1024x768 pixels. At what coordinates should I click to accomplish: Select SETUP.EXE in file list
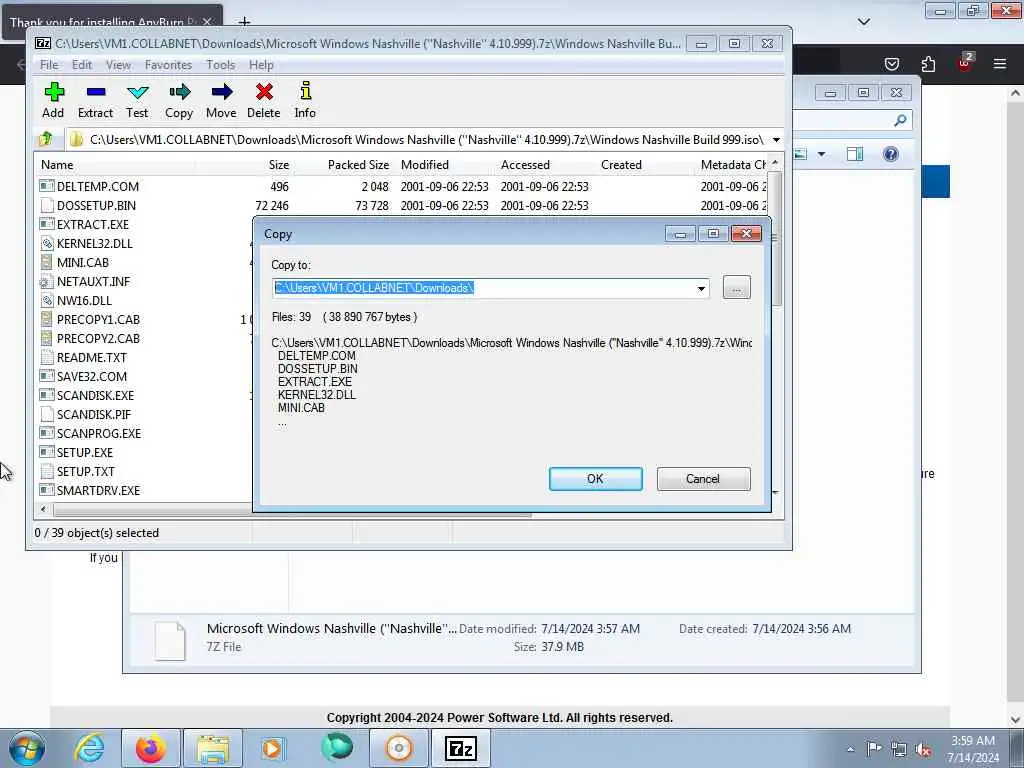(x=85, y=452)
